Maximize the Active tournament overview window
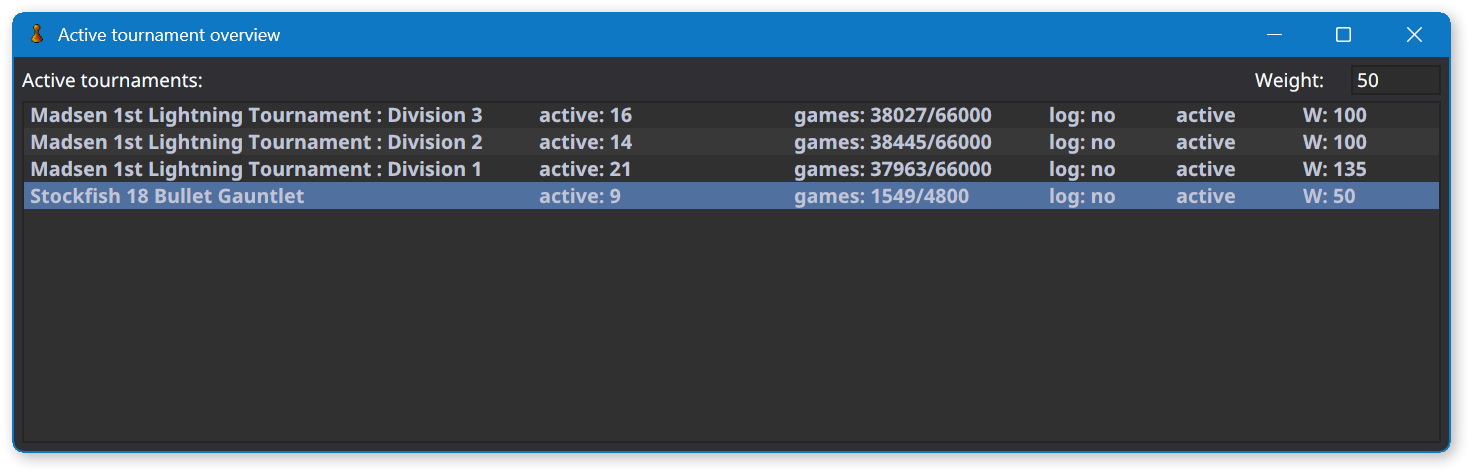This screenshot has width=1471, height=473. 1344,35
